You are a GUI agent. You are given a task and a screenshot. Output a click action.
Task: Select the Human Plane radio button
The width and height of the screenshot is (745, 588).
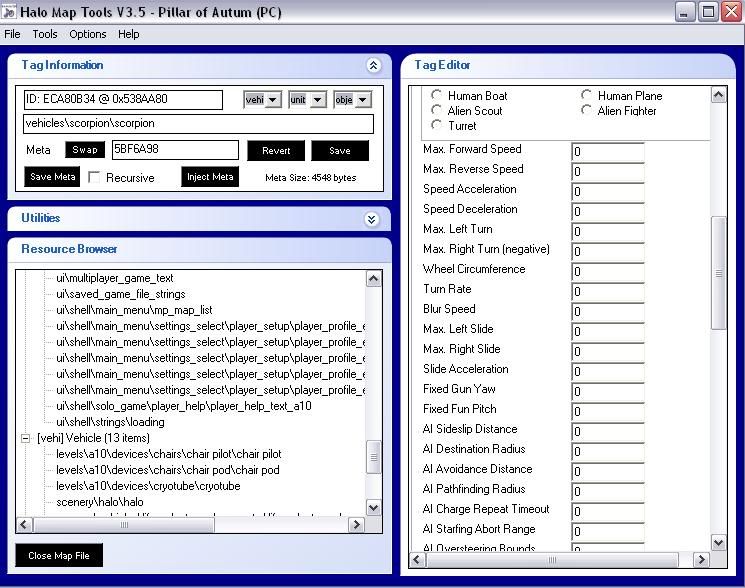pos(586,95)
